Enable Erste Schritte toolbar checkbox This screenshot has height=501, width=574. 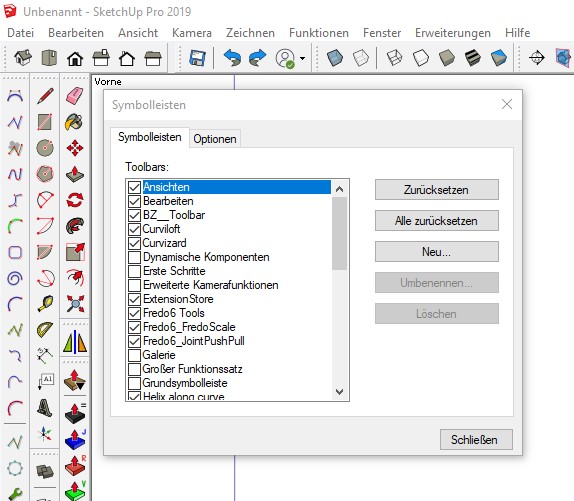coord(134,271)
